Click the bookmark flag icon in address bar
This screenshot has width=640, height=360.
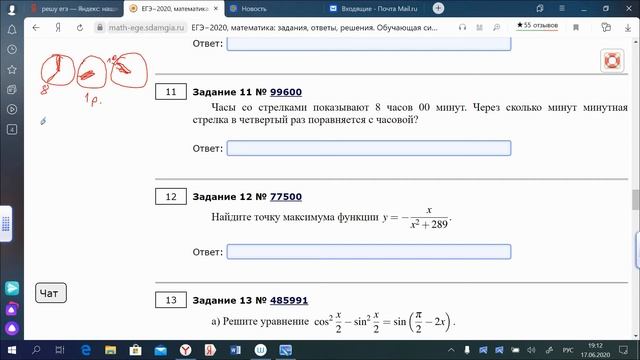[576, 27]
